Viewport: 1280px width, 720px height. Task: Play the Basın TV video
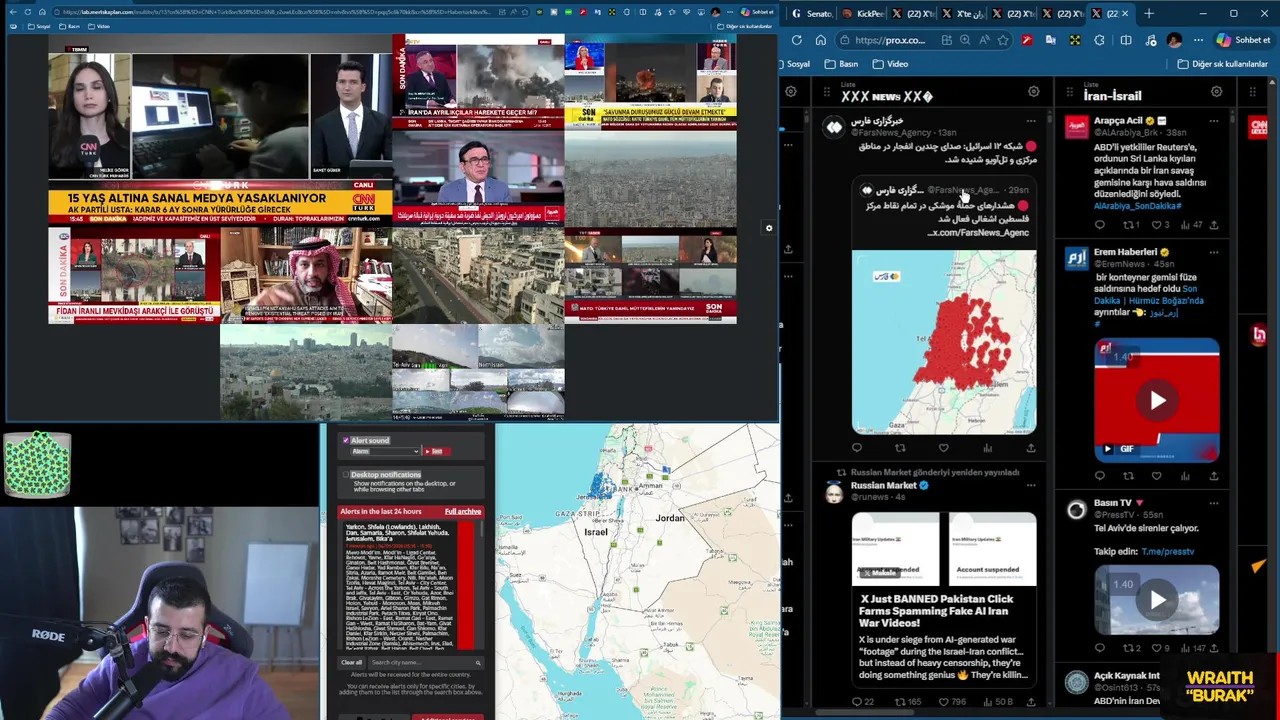pos(1157,600)
